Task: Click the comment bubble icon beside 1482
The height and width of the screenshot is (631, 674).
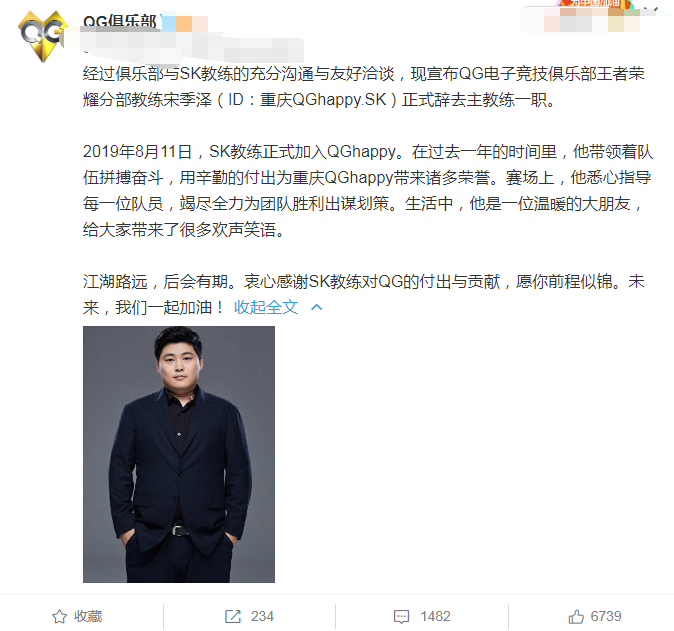Action: point(401,616)
